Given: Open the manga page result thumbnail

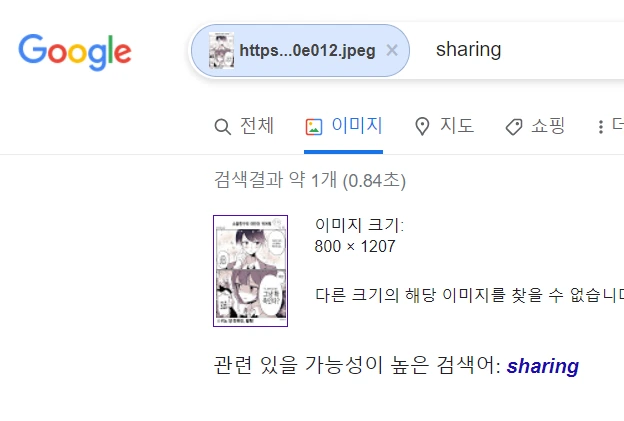Looking at the screenshot, I should [x=250, y=271].
